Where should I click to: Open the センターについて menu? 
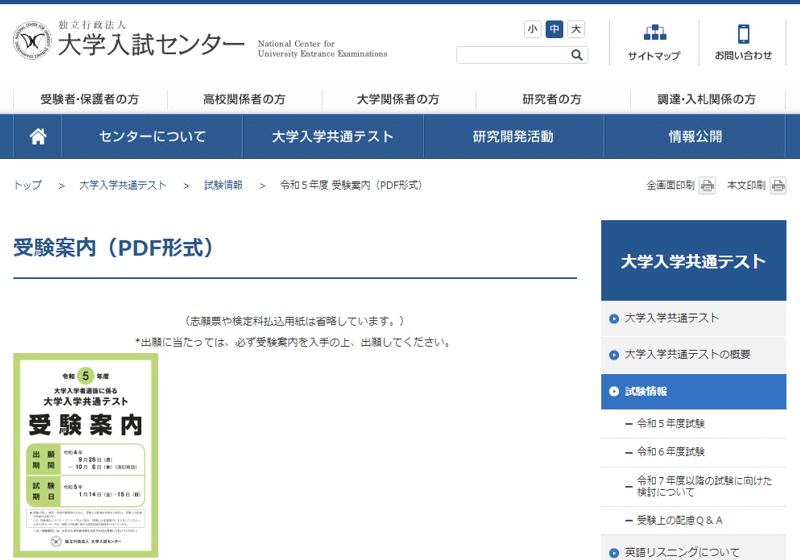pyautogui.click(x=152, y=136)
